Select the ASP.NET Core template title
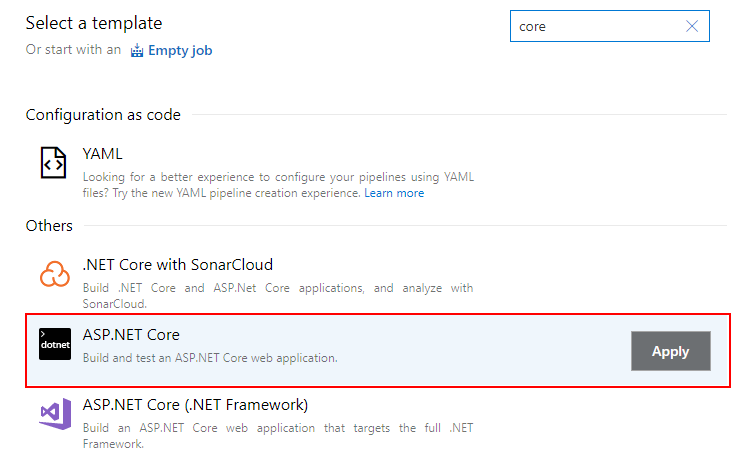This screenshot has height=471, width=748. click(x=131, y=335)
